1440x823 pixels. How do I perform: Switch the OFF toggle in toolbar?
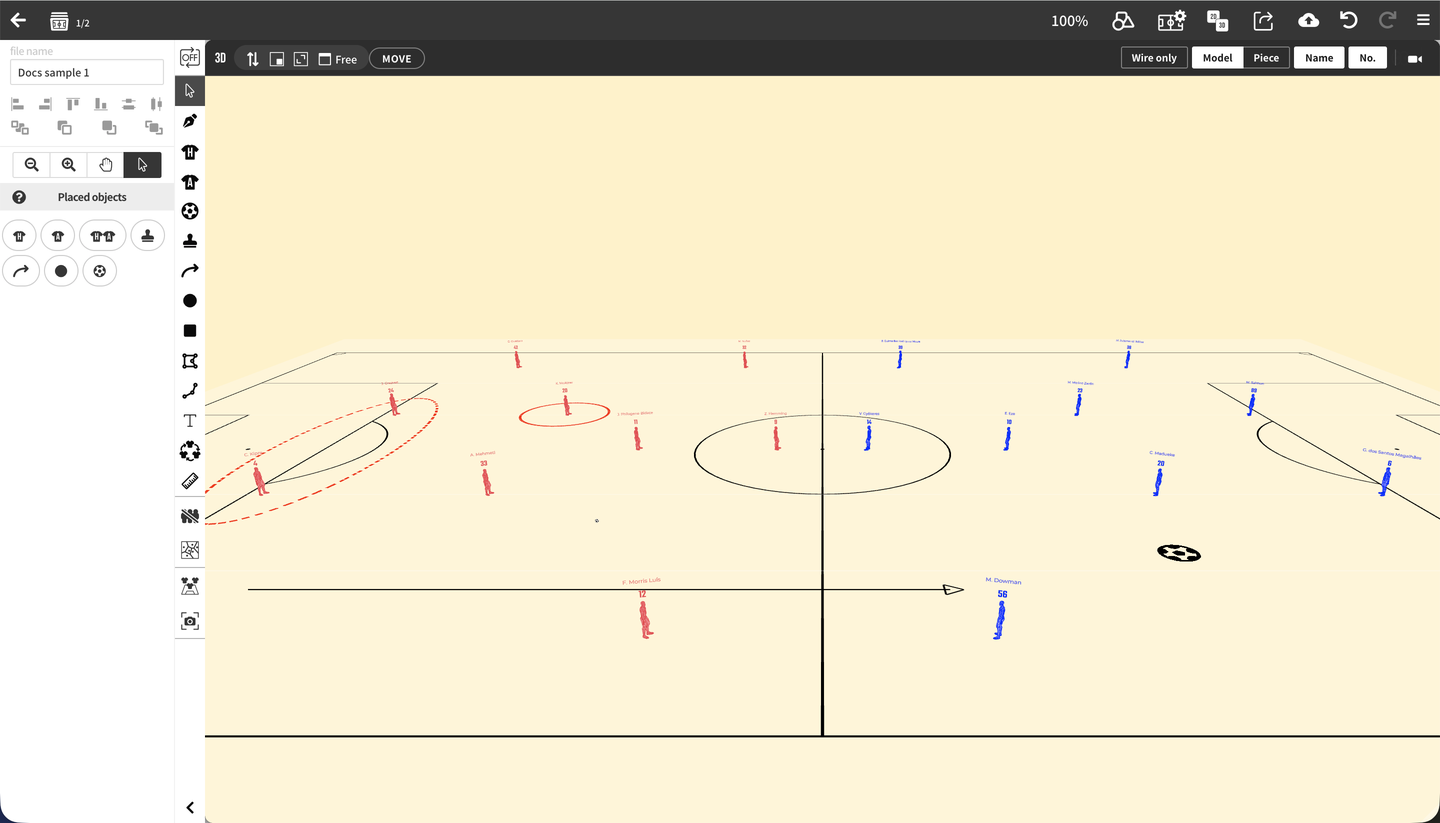coord(190,58)
